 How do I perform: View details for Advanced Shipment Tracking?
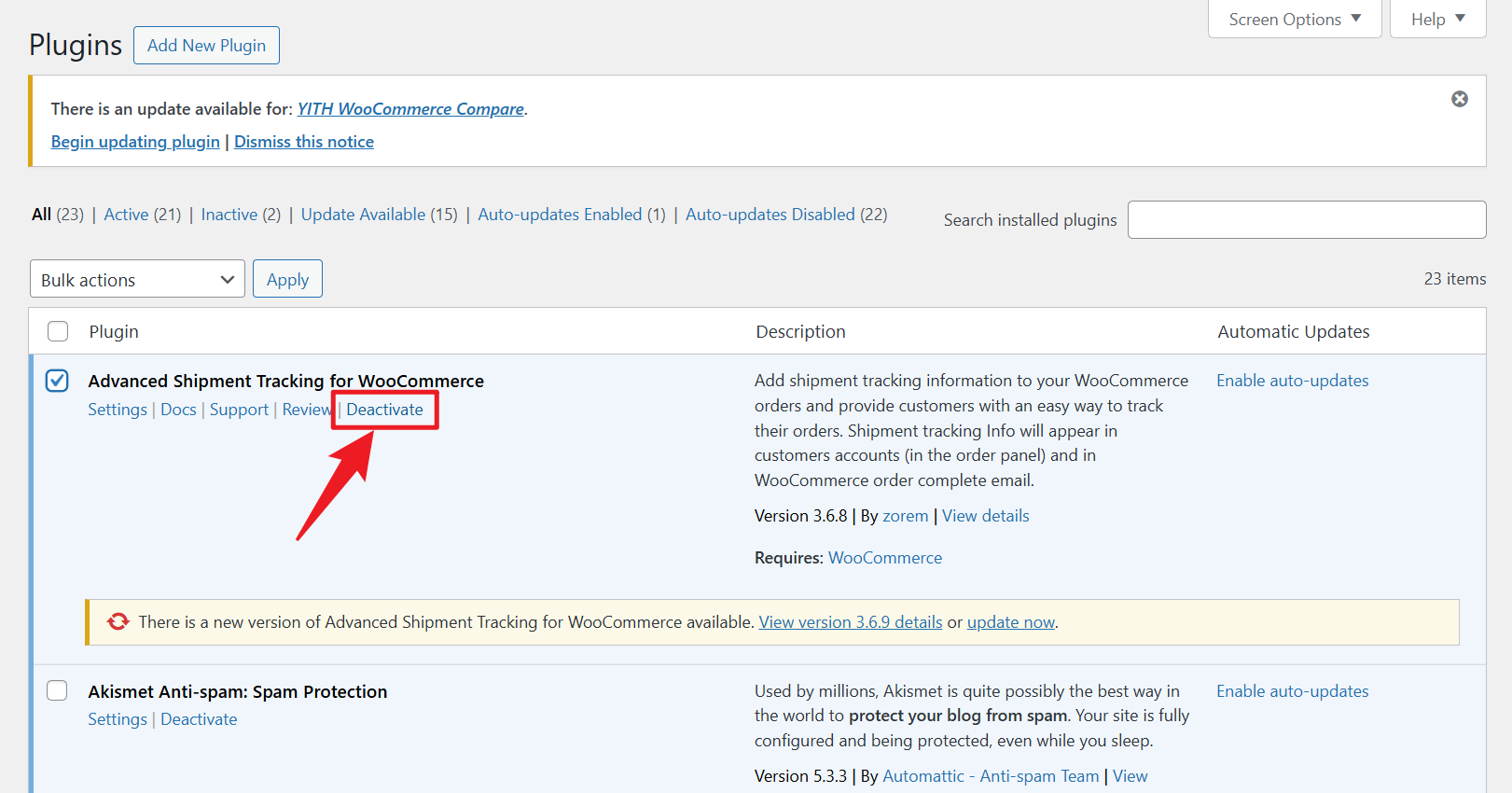986,516
